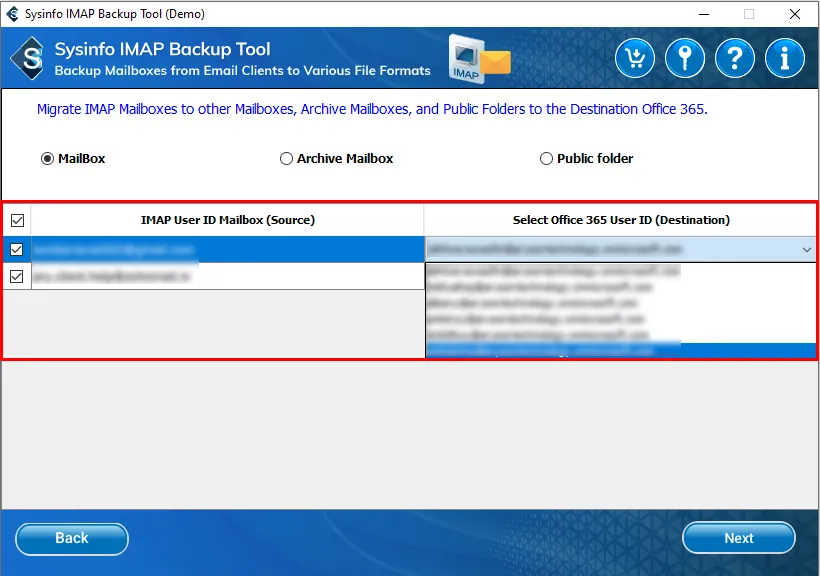Screen dimensions: 820x576
Task: Toggle the select-all checkbox in the table header
Action: (17, 220)
